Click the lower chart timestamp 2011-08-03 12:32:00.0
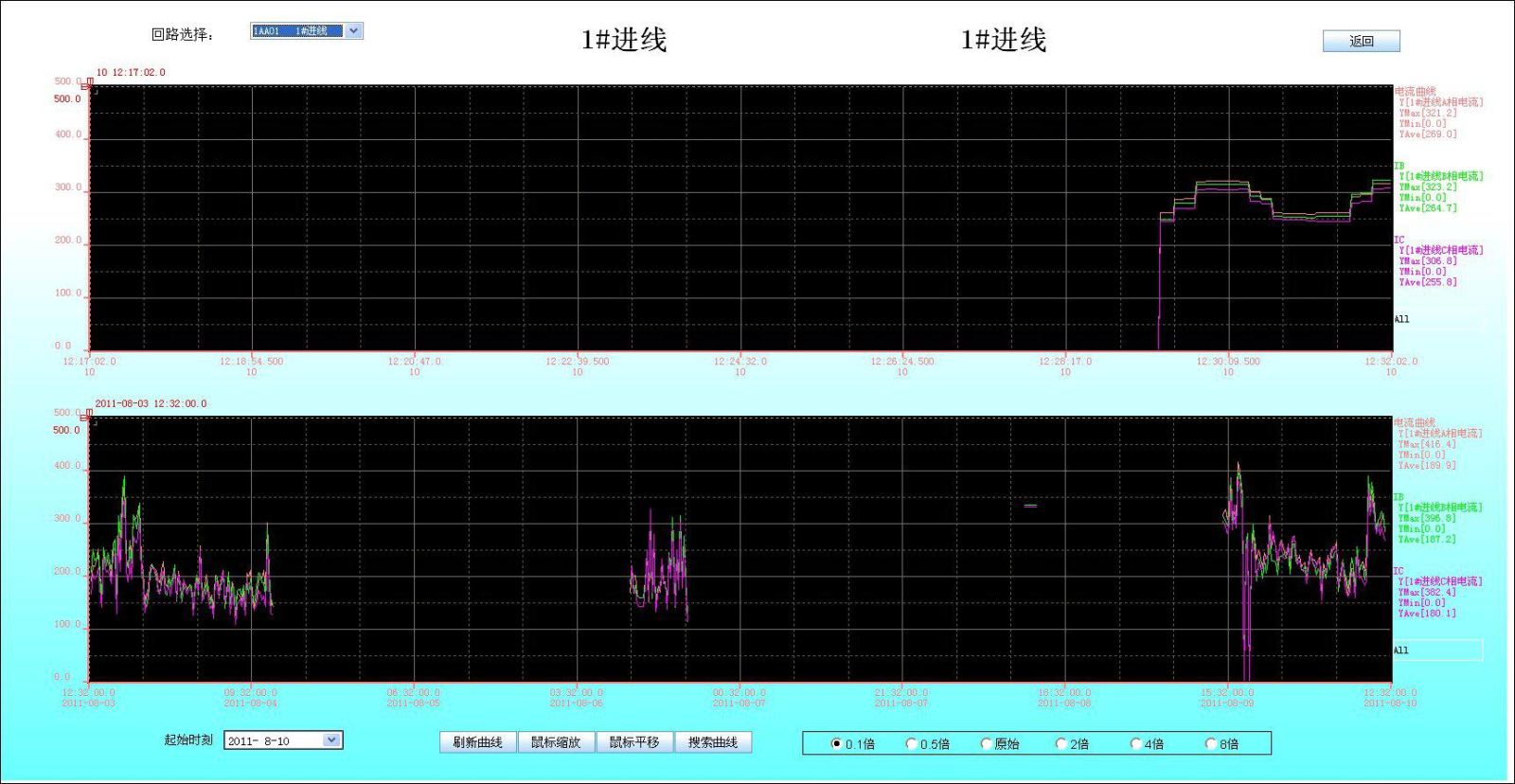 coord(151,403)
